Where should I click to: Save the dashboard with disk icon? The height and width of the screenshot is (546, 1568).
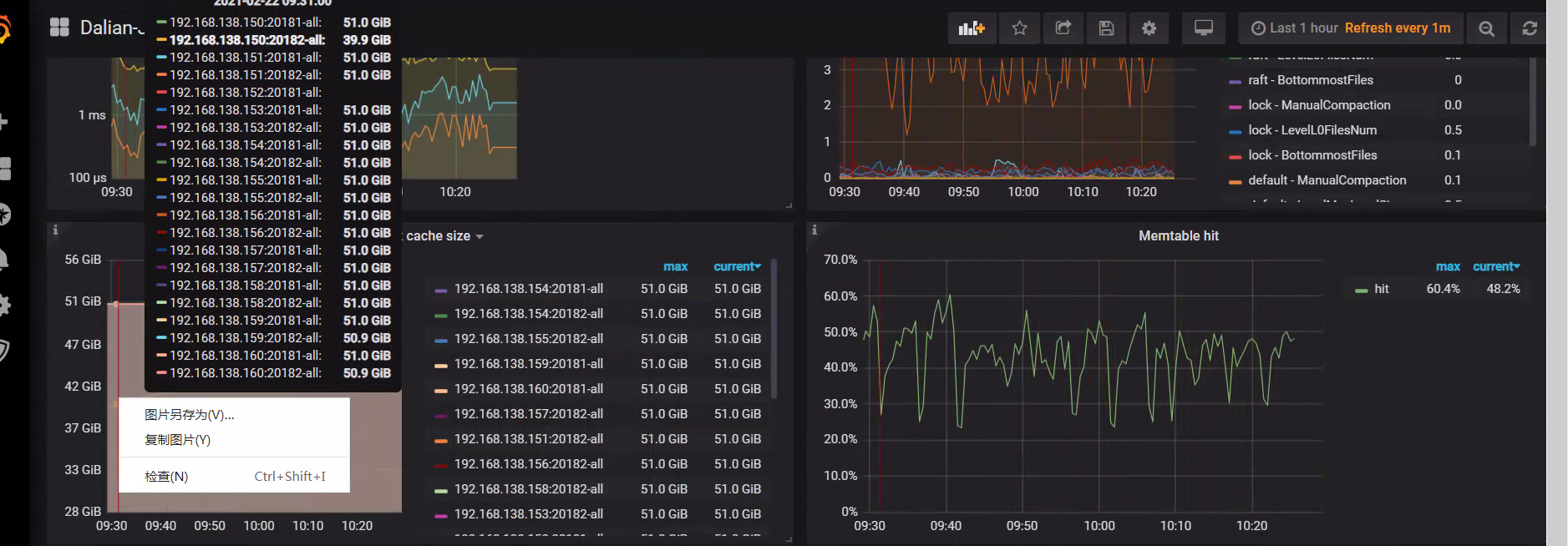1106,28
